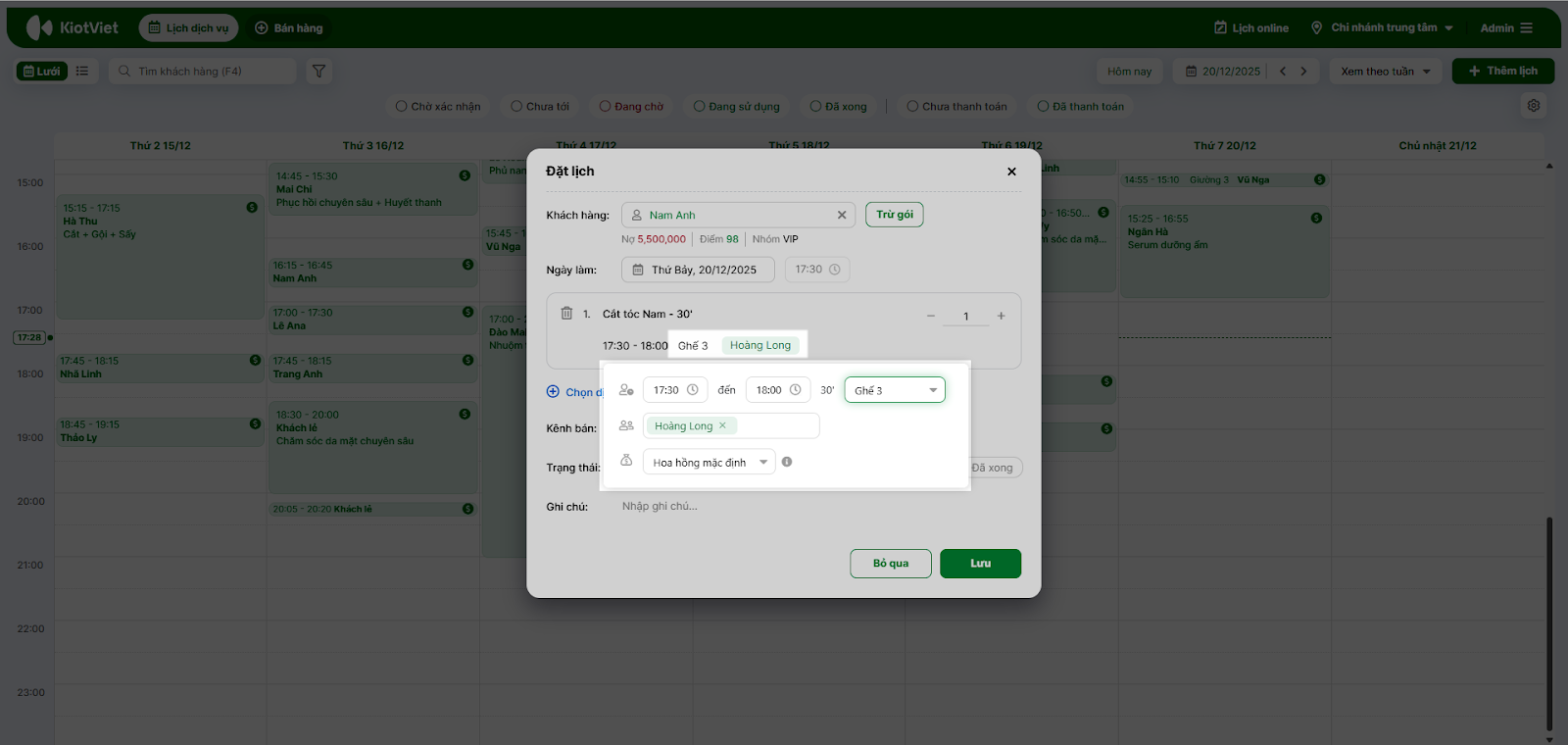This screenshot has width=1568, height=745.
Task: Click Thứ 2 15/12 day header
Action: point(161,145)
